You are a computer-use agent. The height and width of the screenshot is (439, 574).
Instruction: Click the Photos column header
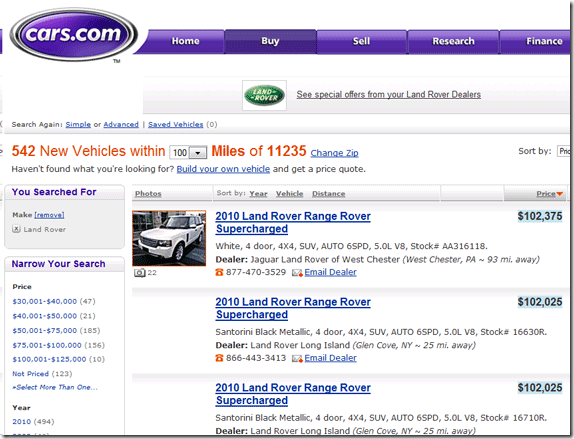point(148,194)
